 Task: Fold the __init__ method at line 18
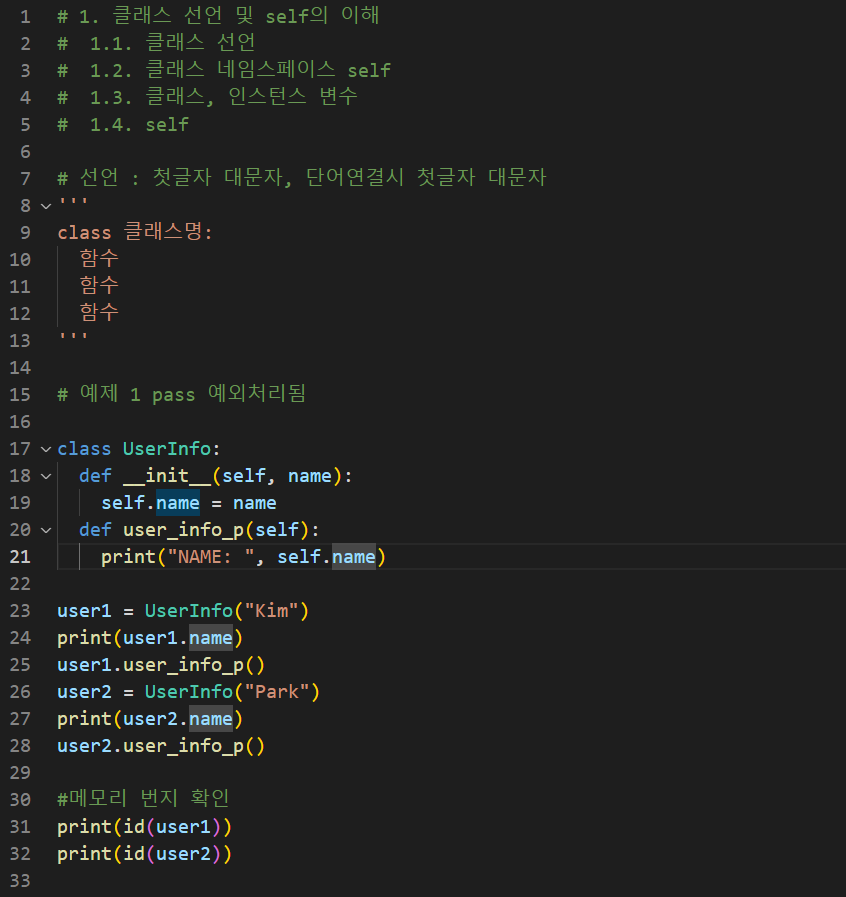click(x=46, y=477)
